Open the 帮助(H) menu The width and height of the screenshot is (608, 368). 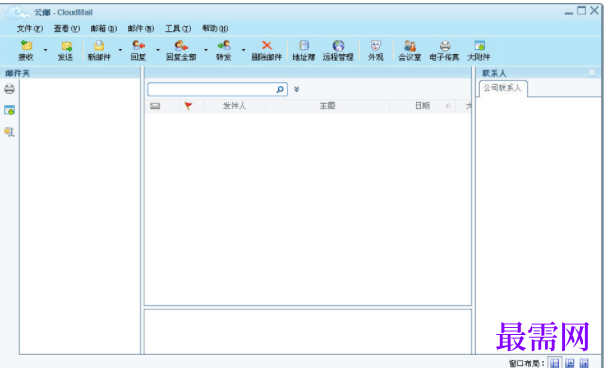pos(215,29)
